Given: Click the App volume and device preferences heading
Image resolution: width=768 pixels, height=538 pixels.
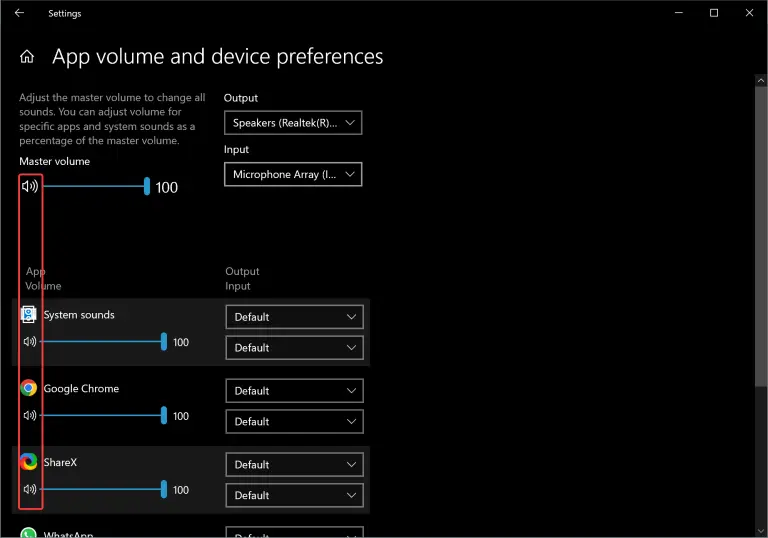Looking at the screenshot, I should coord(217,57).
